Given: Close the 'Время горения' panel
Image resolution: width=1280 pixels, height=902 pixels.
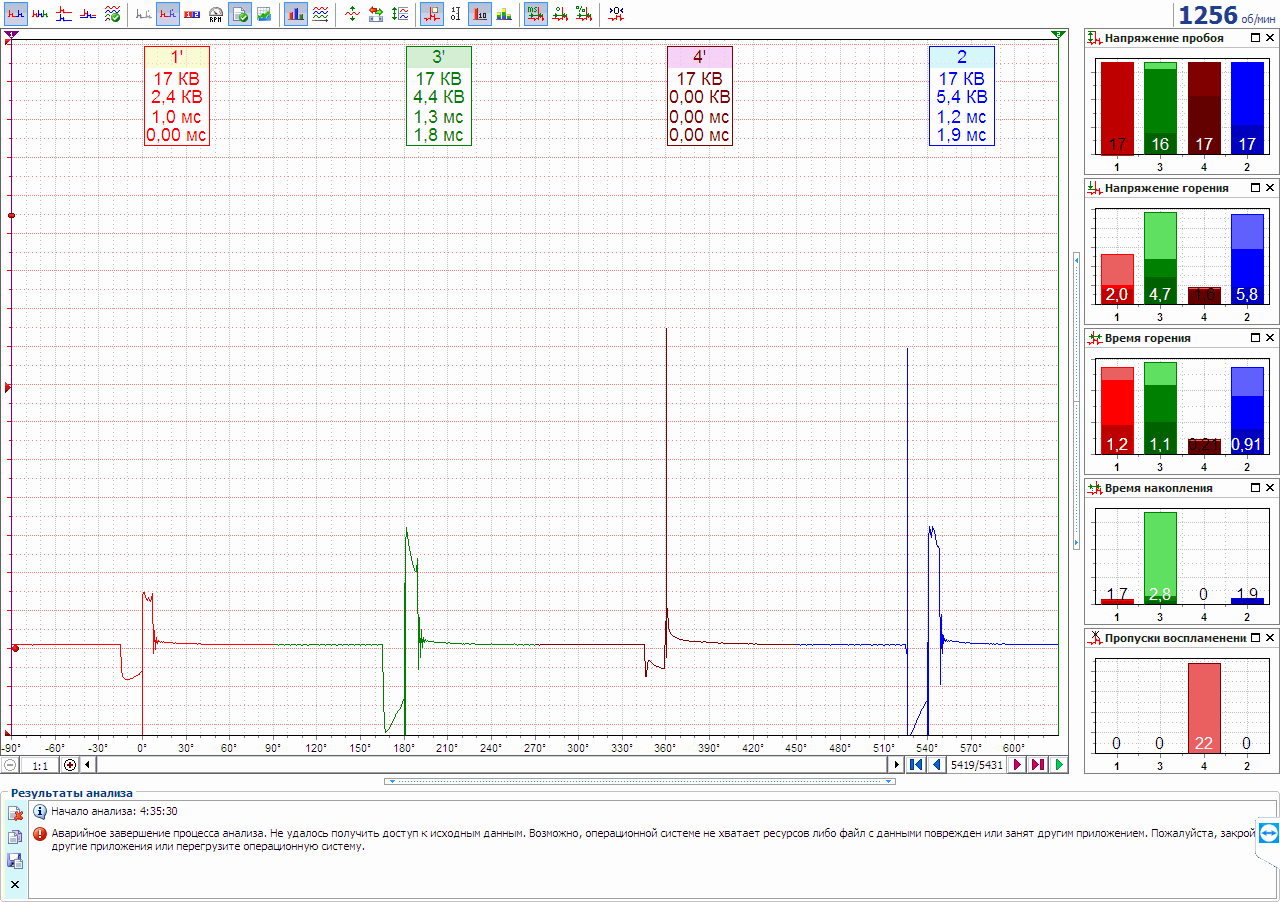Looking at the screenshot, I should click(1270, 337).
